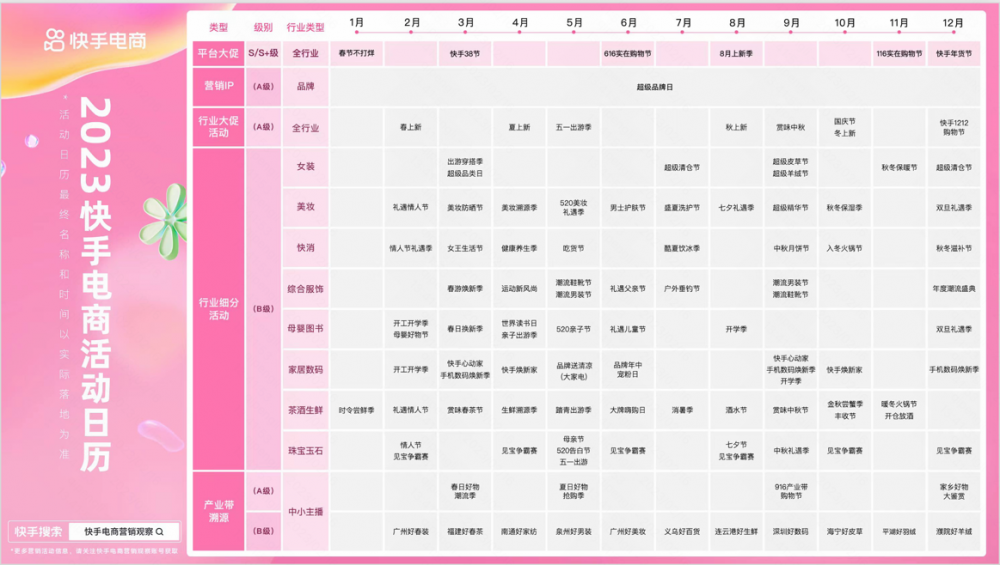Click the 行业细分活动 category cell
This screenshot has width=1000, height=565.
click(217, 309)
